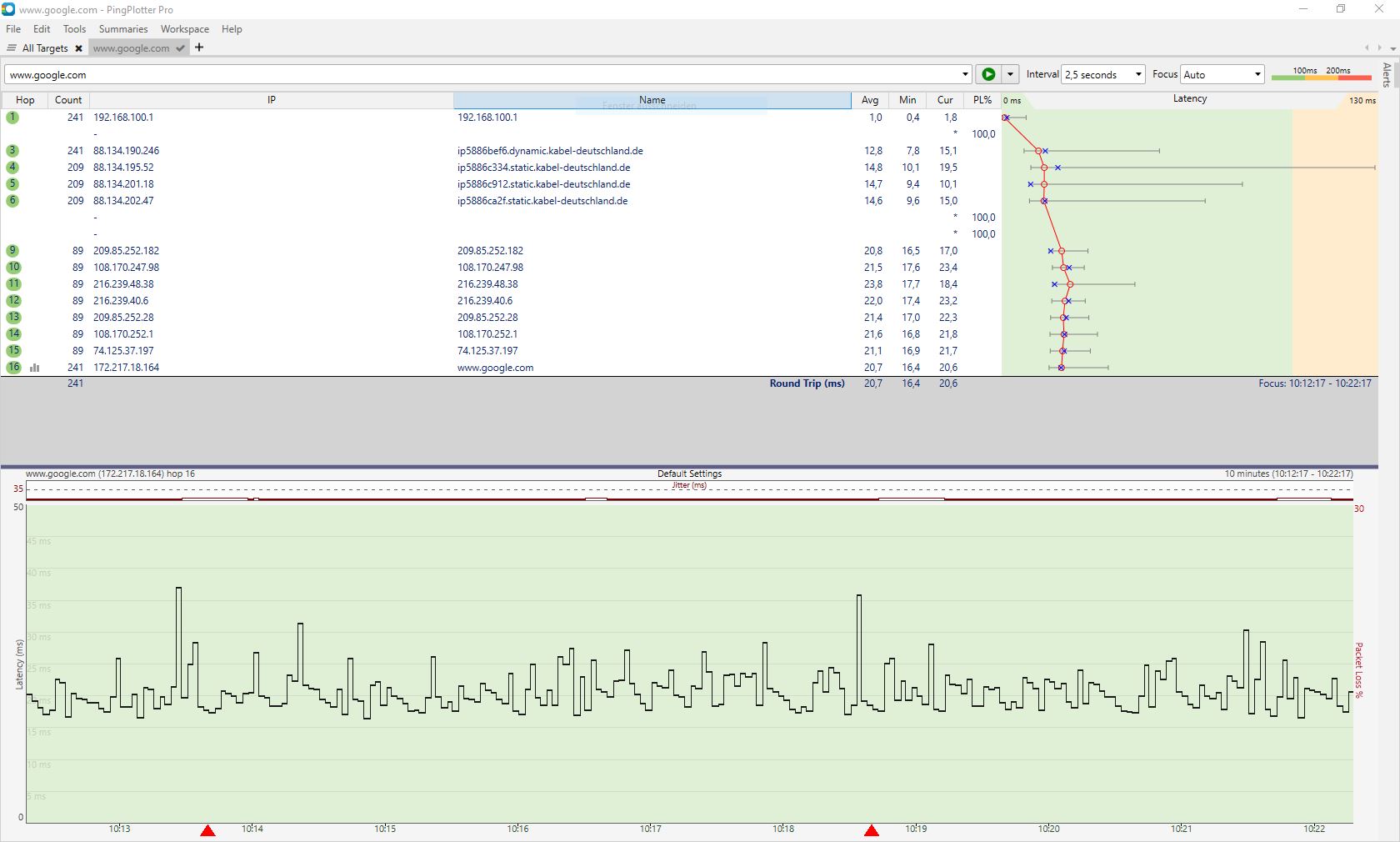This screenshot has height=842, width=1400.
Task: Sort by the Cur column header
Action: tap(945, 99)
